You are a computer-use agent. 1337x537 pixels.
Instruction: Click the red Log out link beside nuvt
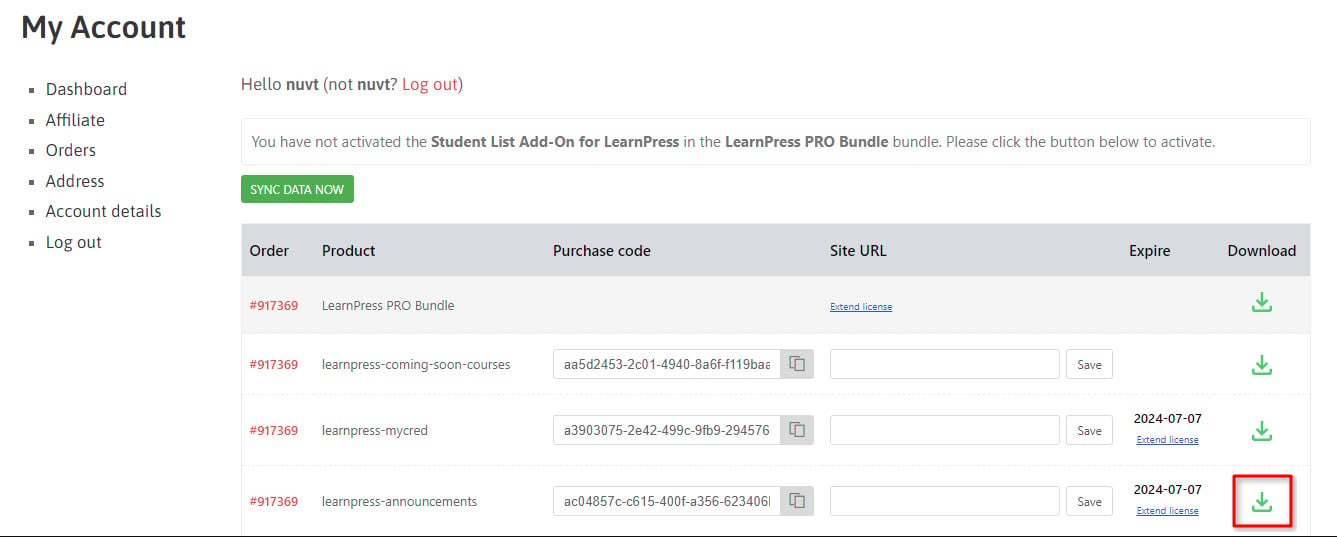pyautogui.click(x=430, y=84)
